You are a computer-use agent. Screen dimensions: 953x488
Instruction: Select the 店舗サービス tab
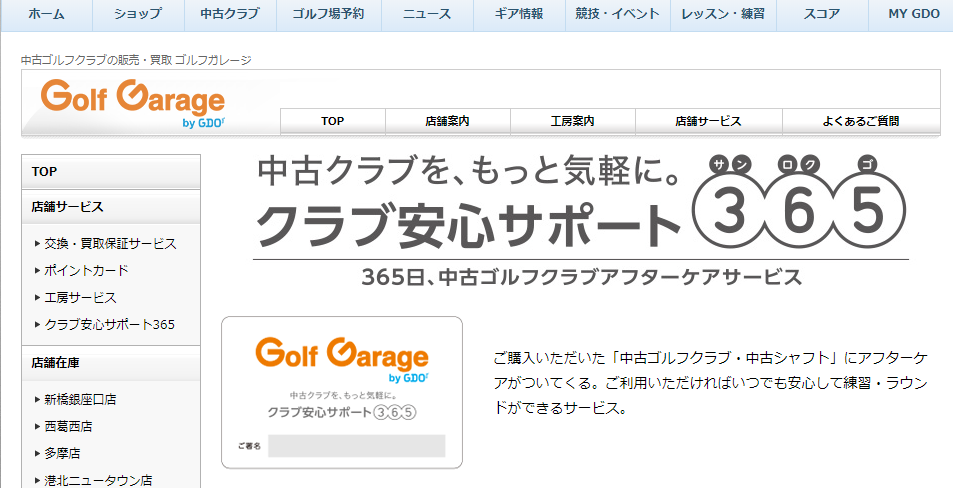708,121
